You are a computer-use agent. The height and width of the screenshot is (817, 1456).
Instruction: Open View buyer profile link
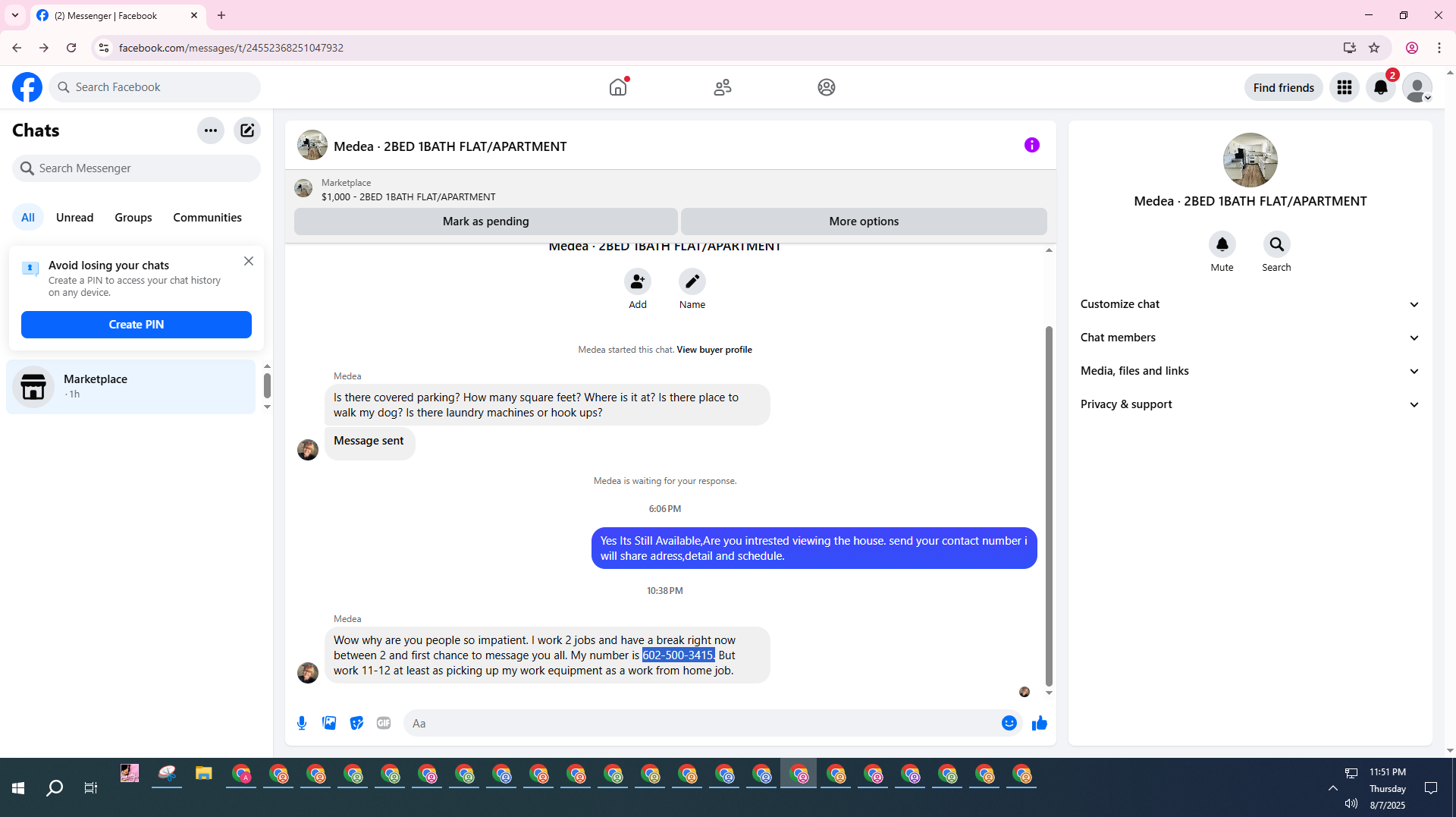coord(714,350)
